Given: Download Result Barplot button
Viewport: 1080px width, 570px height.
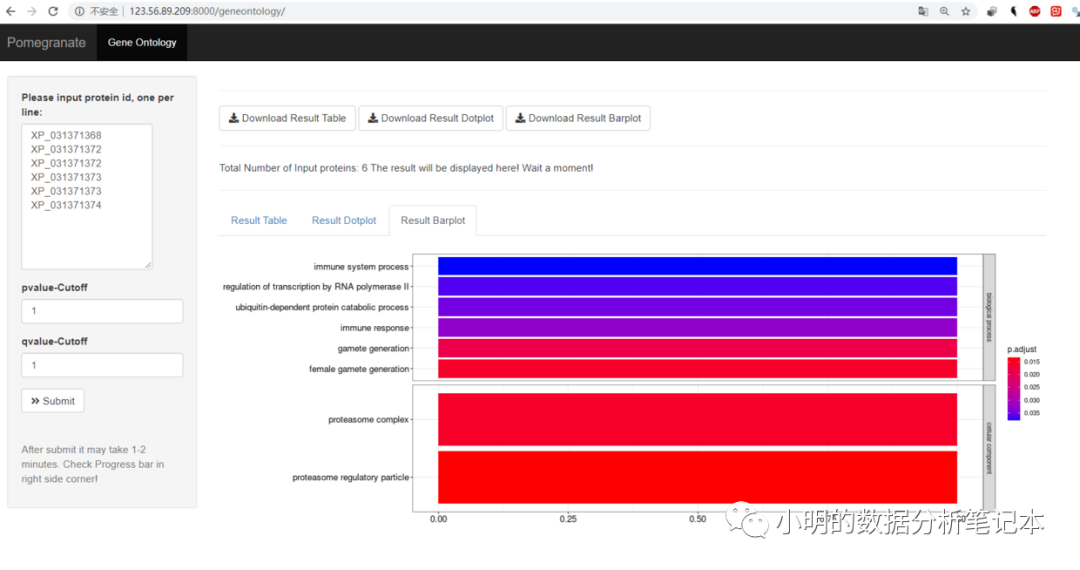Looking at the screenshot, I should click(x=578, y=118).
